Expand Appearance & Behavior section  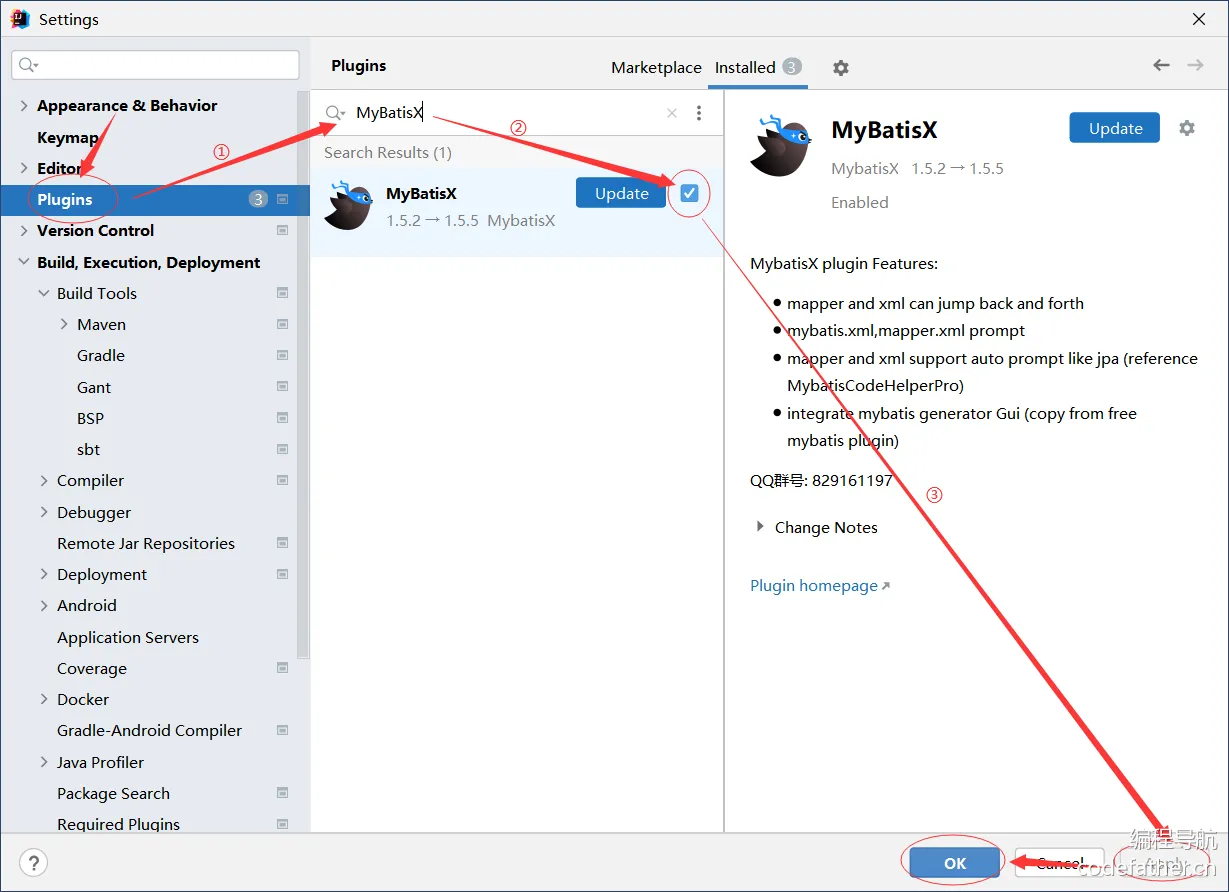coord(24,105)
